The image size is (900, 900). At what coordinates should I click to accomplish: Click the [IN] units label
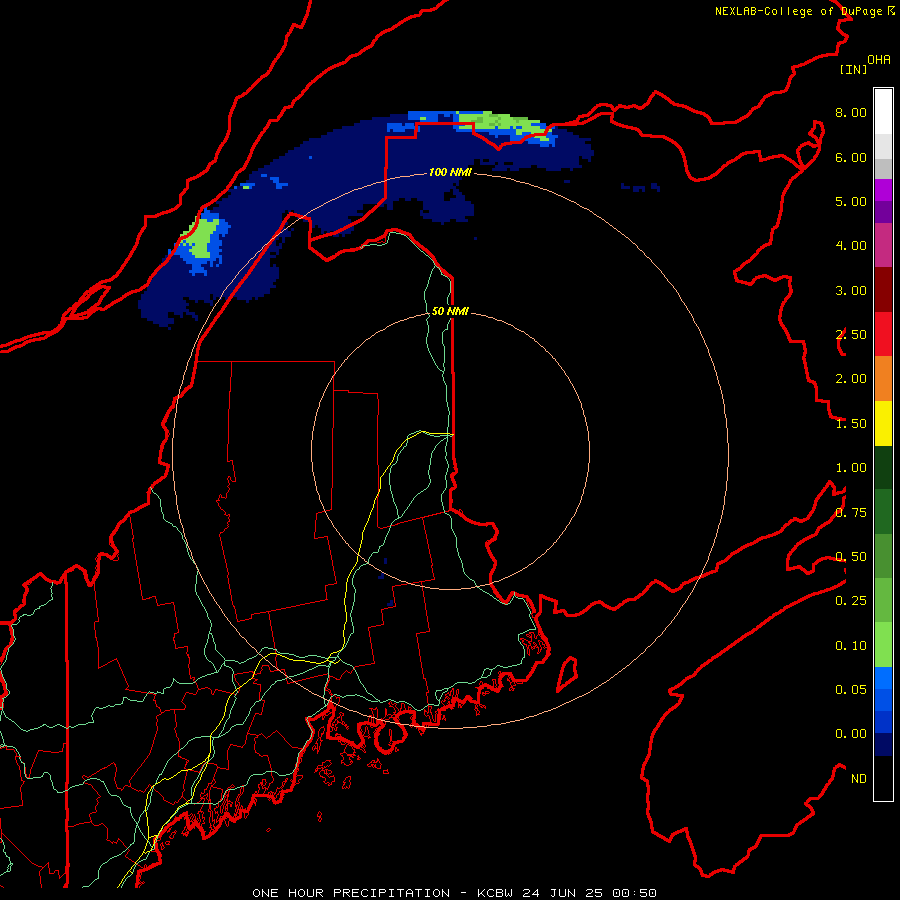(x=853, y=69)
